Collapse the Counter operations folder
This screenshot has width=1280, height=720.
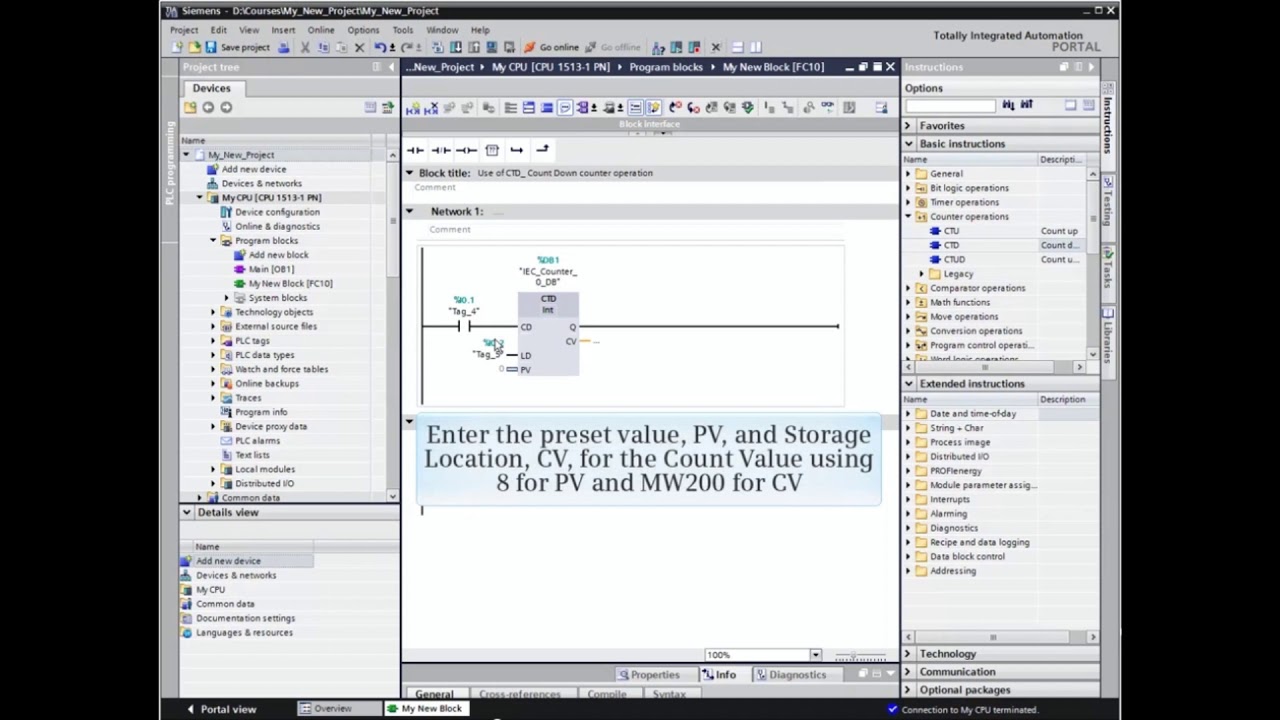(909, 217)
